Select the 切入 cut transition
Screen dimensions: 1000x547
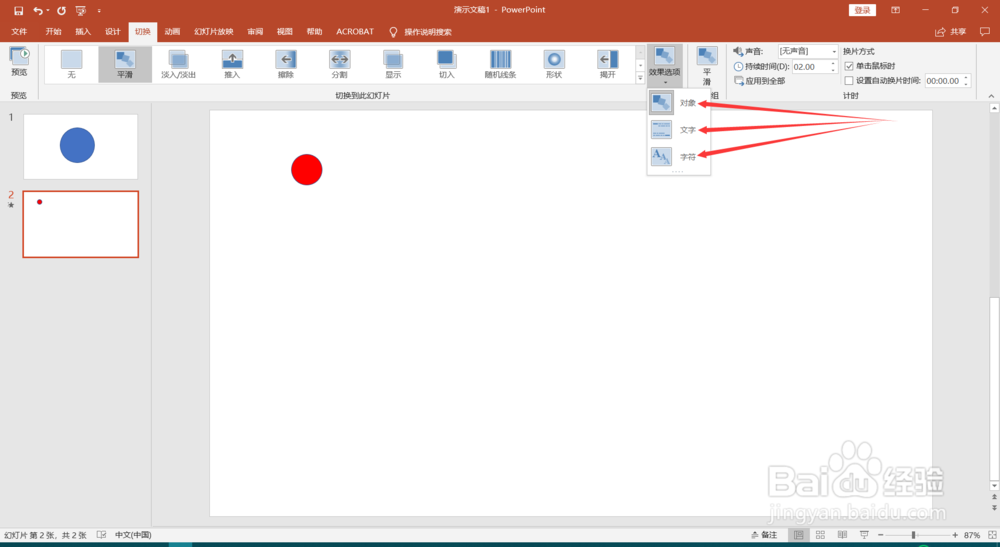[x=446, y=64]
